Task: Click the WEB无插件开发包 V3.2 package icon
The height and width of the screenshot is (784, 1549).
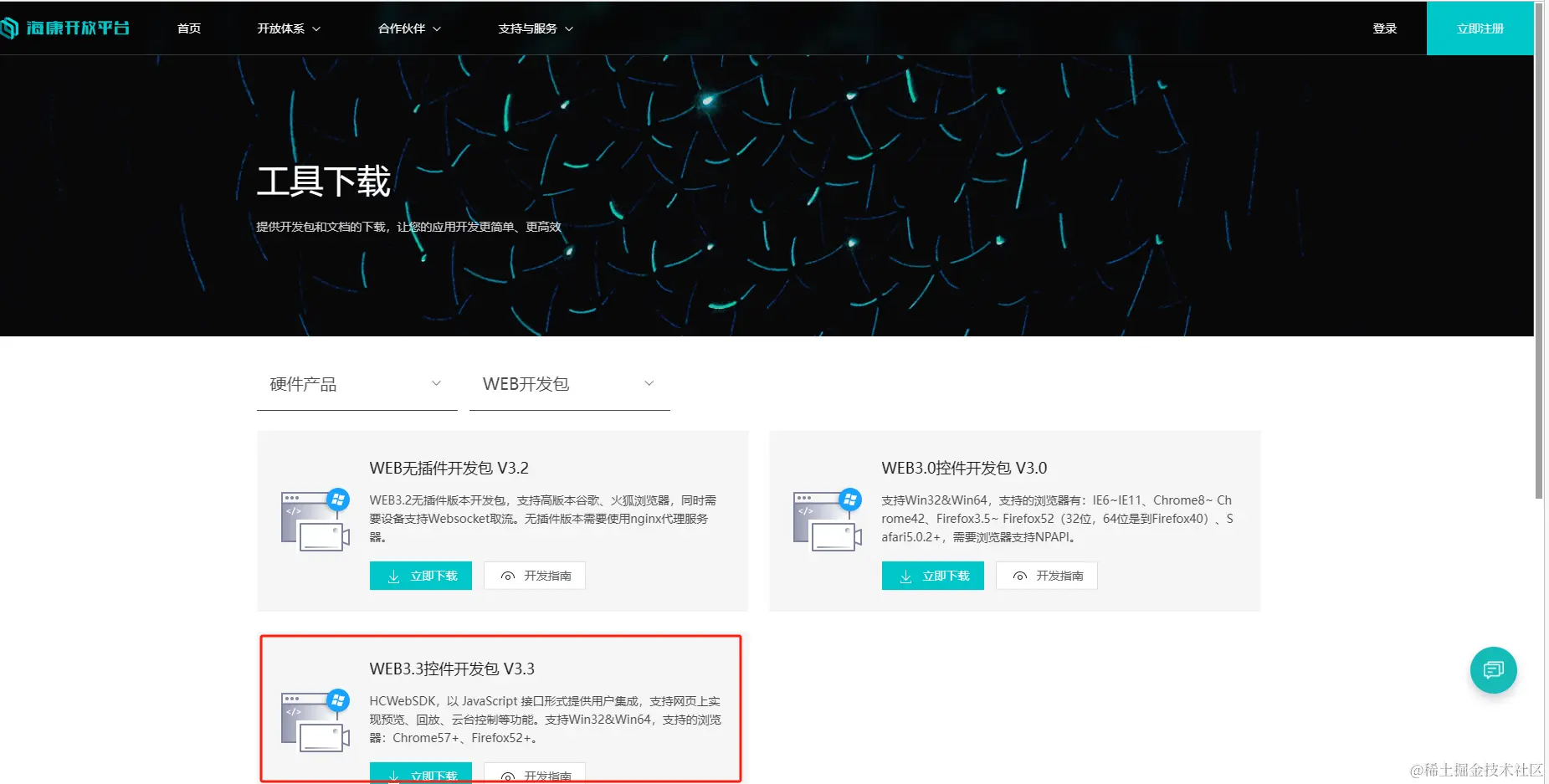Action: 315,520
